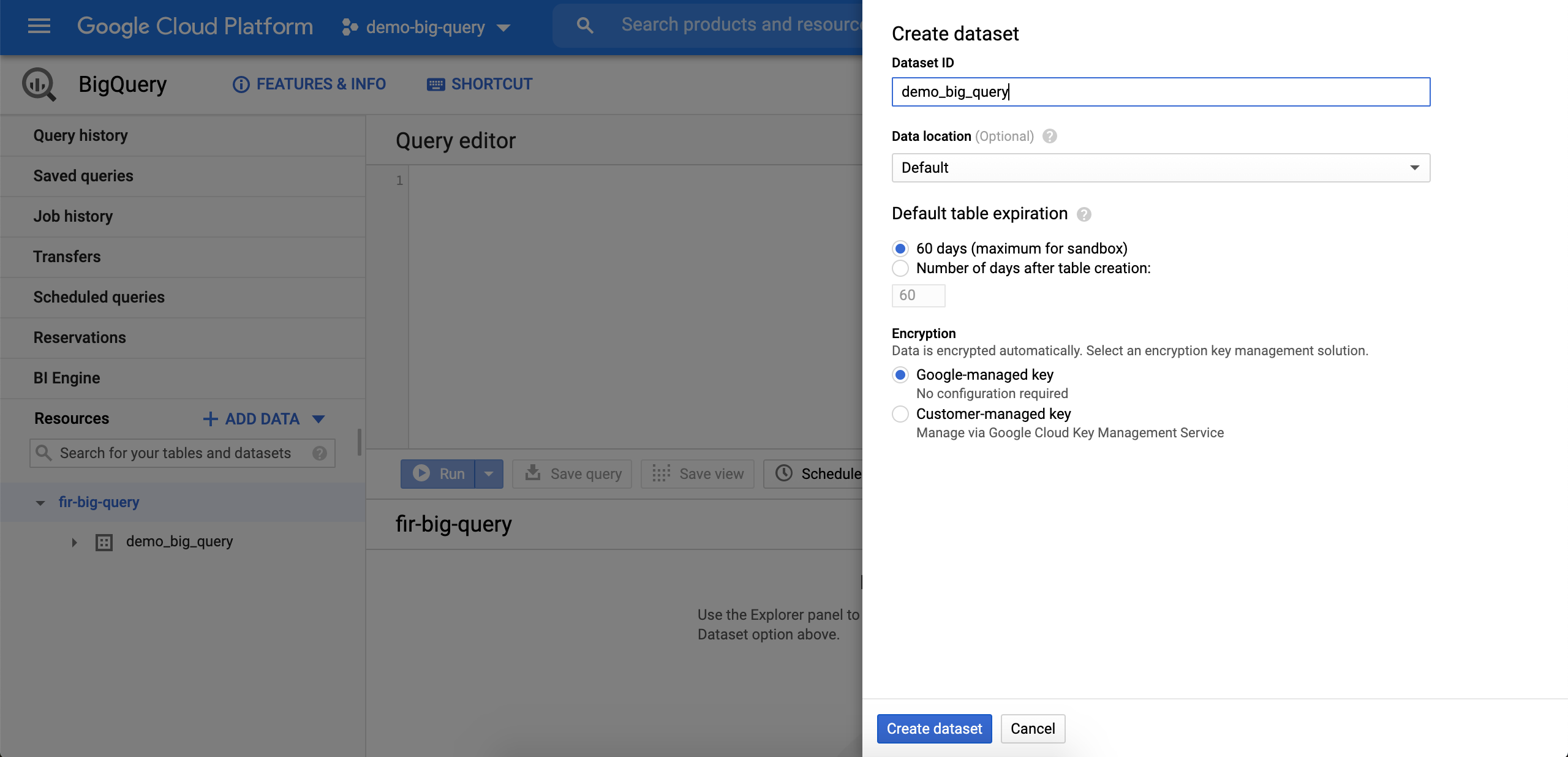The width and height of the screenshot is (1568, 757).
Task: Switch to Scheduled queries
Action: pos(99,297)
